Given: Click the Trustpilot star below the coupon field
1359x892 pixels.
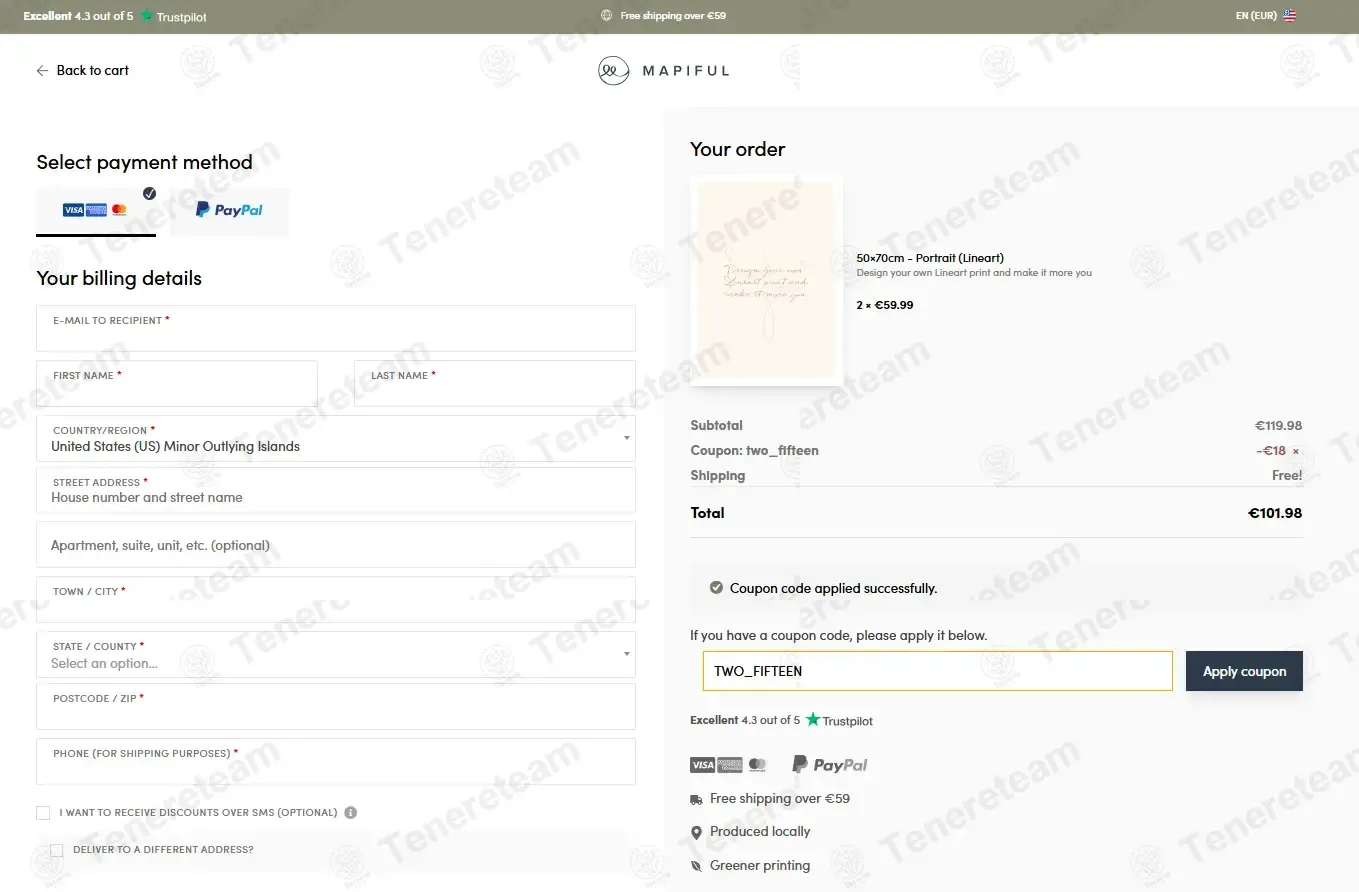Looking at the screenshot, I should [x=813, y=720].
